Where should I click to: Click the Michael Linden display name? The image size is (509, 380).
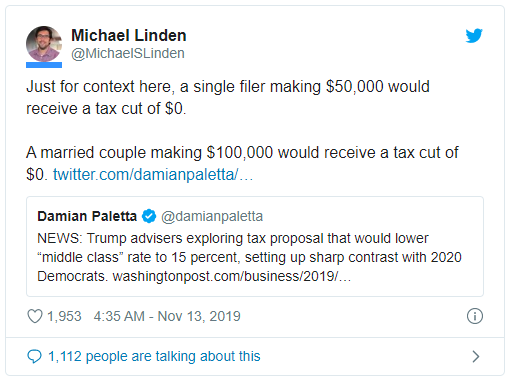pos(129,35)
